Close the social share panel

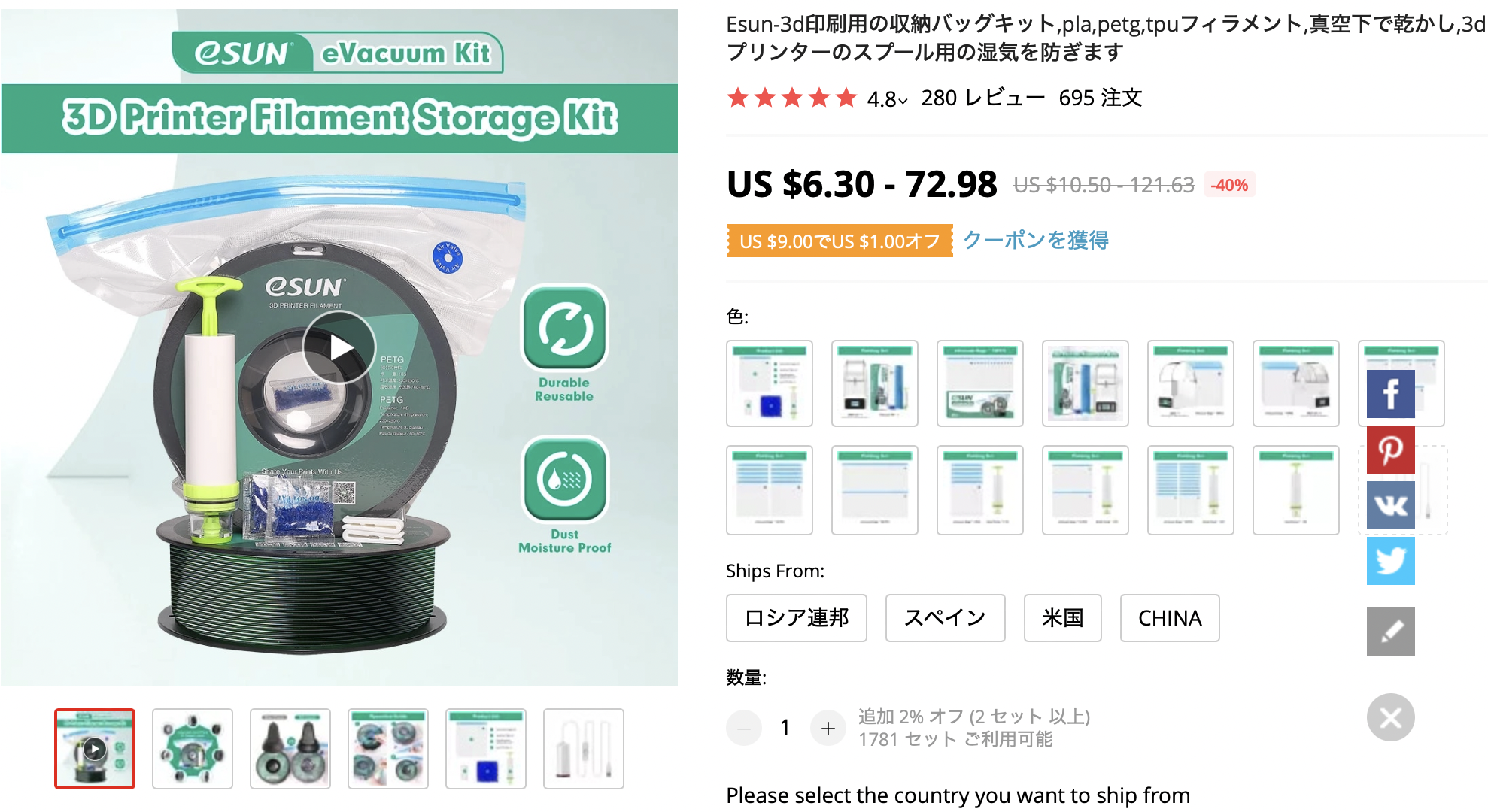tap(1390, 717)
